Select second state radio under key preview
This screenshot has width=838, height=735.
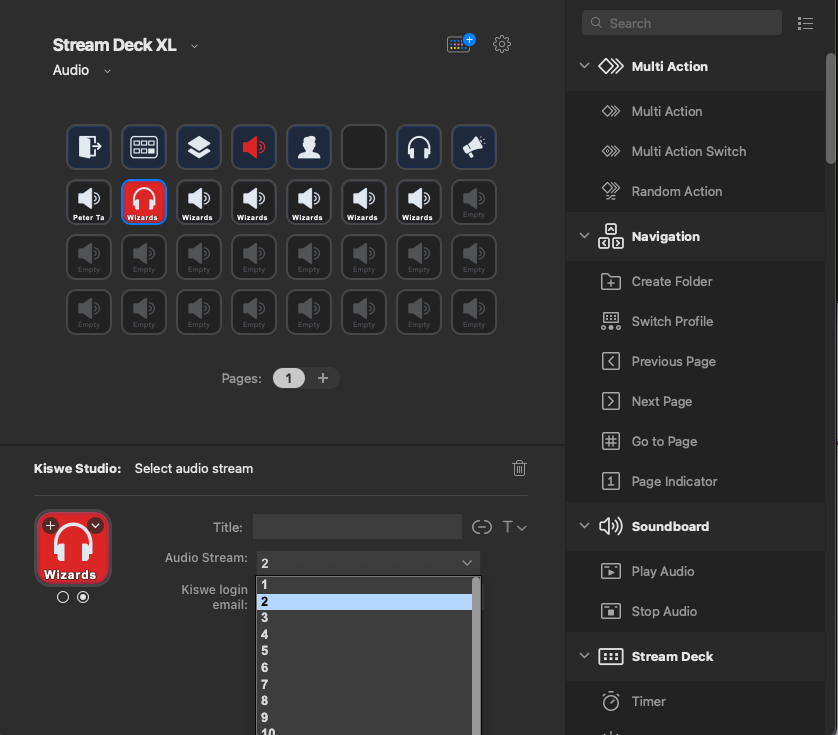pos(83,597)
